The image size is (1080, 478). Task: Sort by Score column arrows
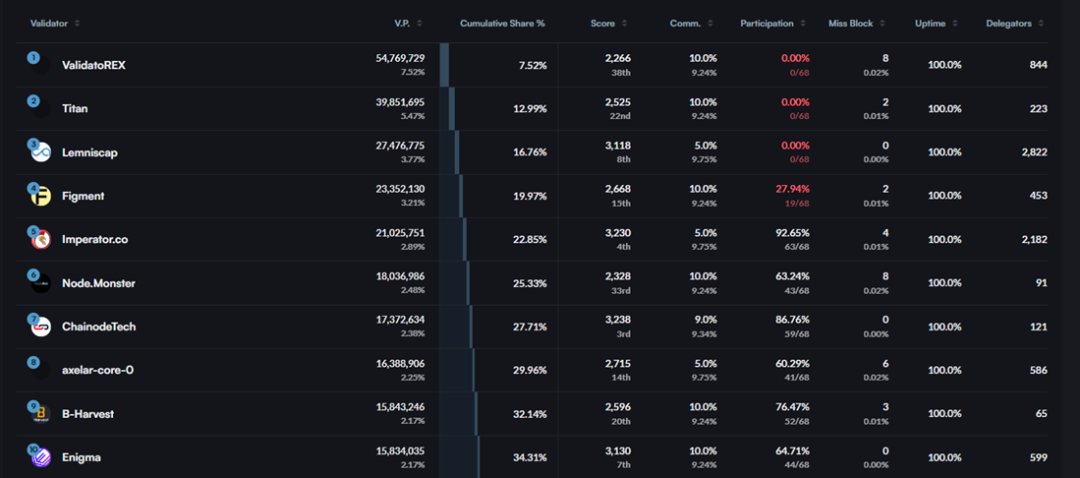tap(624, 23)
